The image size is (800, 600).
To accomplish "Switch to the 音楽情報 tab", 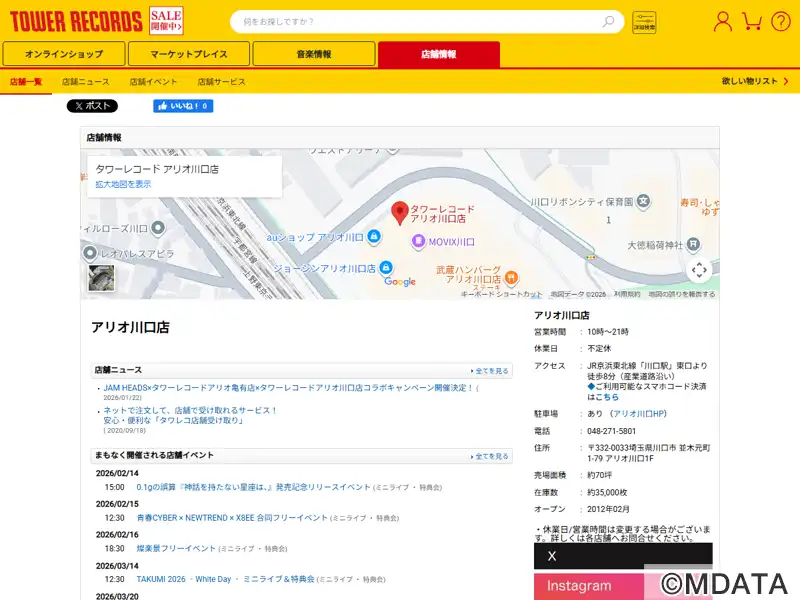I will [x=314, y=54].
